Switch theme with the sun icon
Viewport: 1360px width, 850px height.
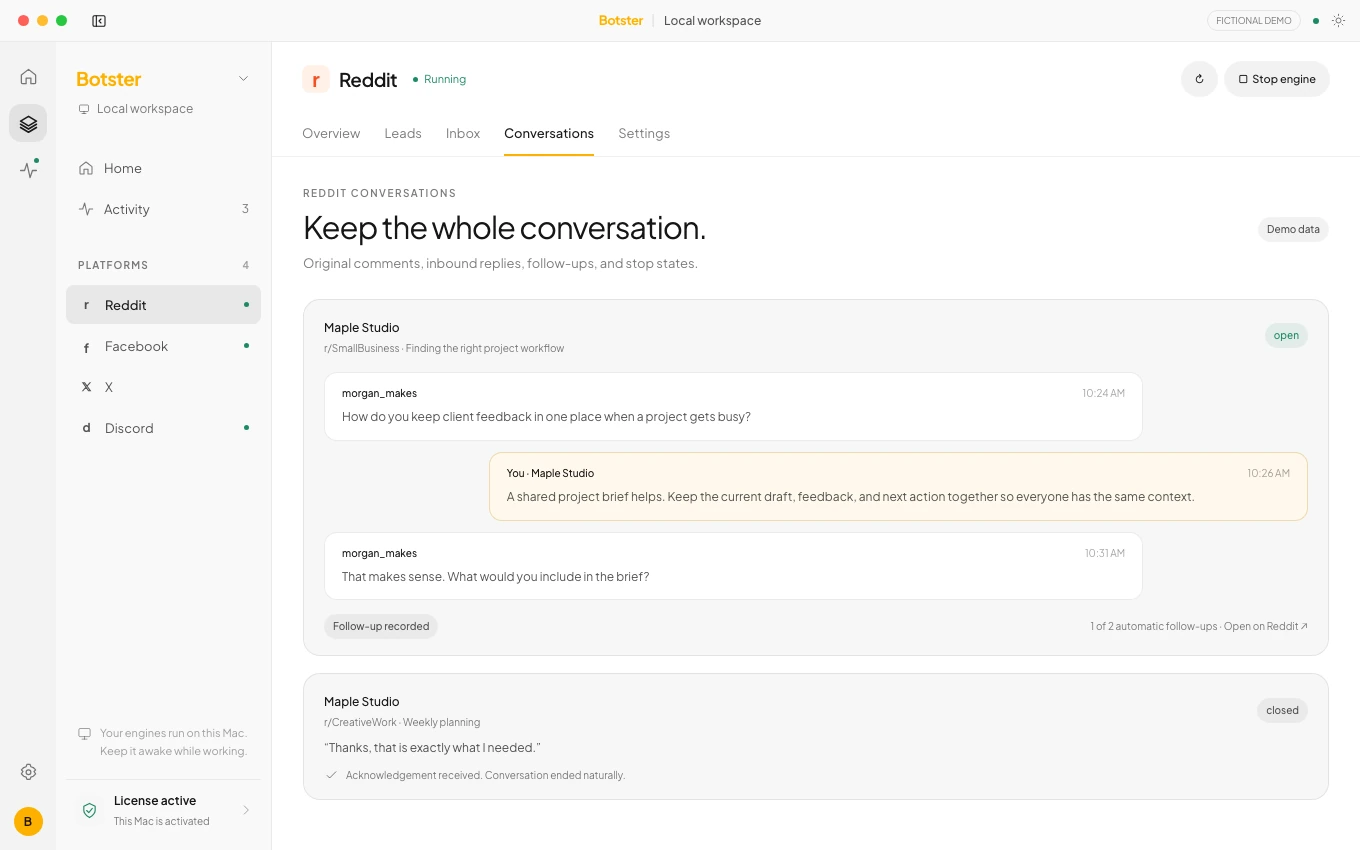pyautogui.click(x=1338, y=21)
